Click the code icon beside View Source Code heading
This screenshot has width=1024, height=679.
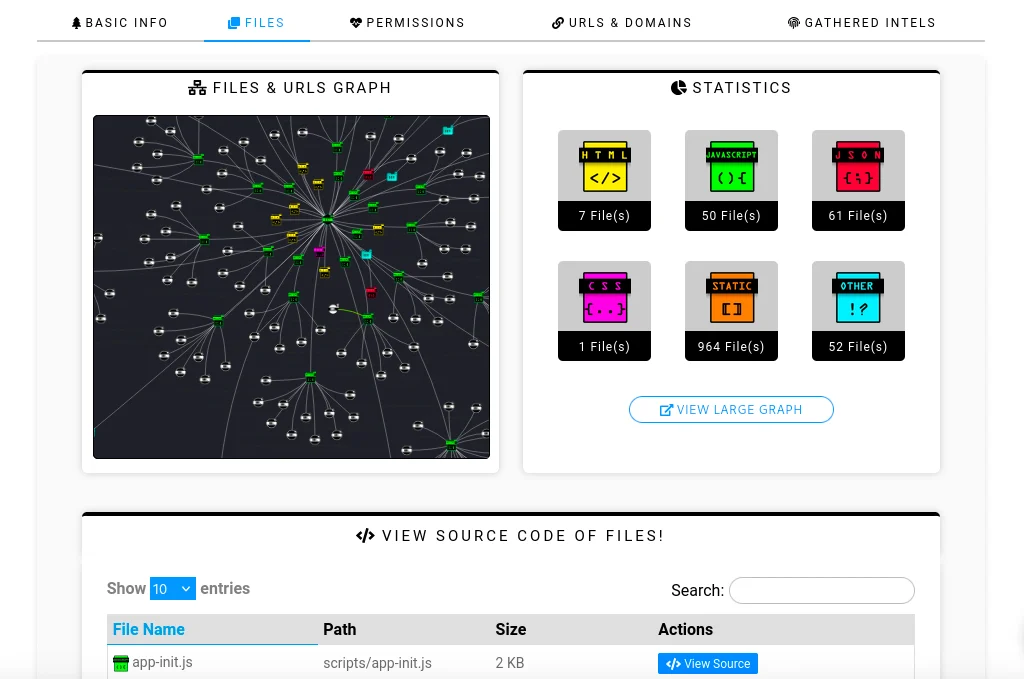point(365,536)
